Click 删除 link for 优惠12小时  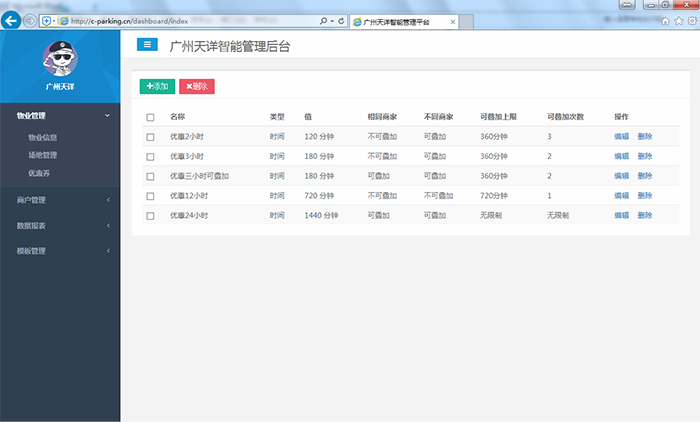tap(645, 196)
